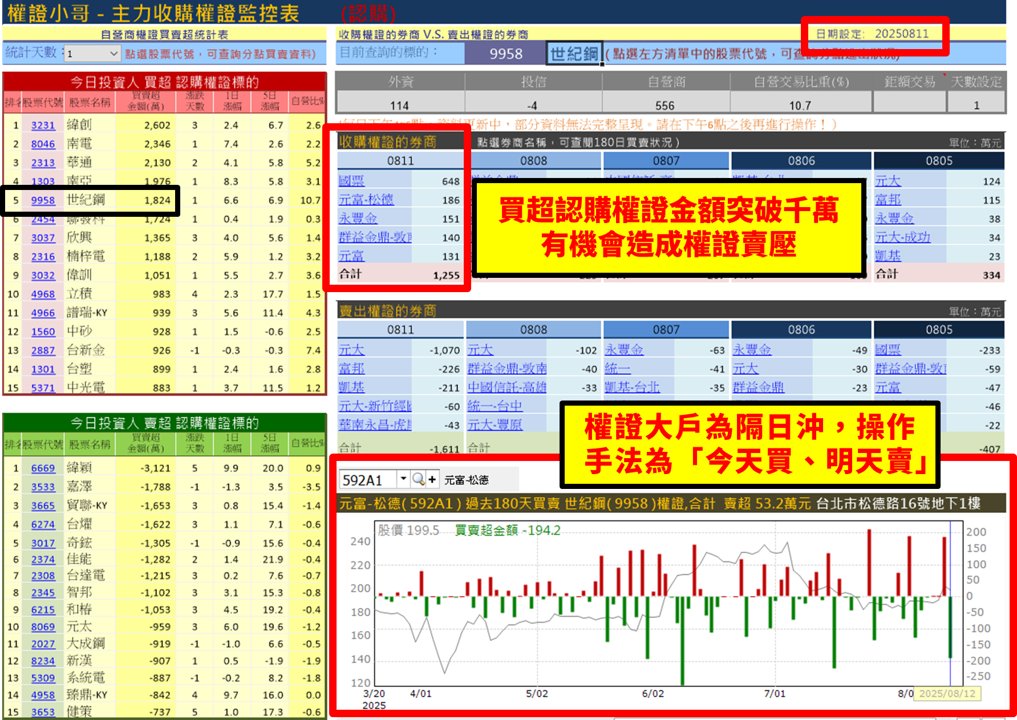Click the 天數設定 value cell showing 1

click(976, 105)
